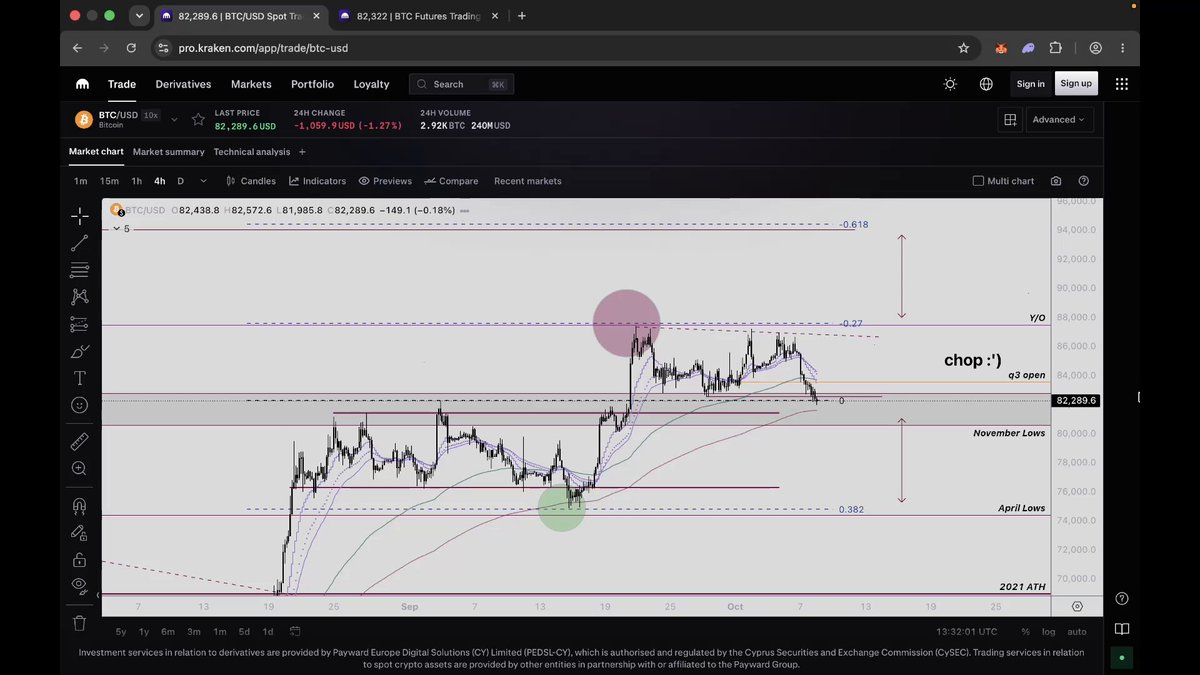Image resolution: width=1200 pixels, height=675 pixels.
Task: Delete all drawings with trash icon
Action: [x=79, y=623]
